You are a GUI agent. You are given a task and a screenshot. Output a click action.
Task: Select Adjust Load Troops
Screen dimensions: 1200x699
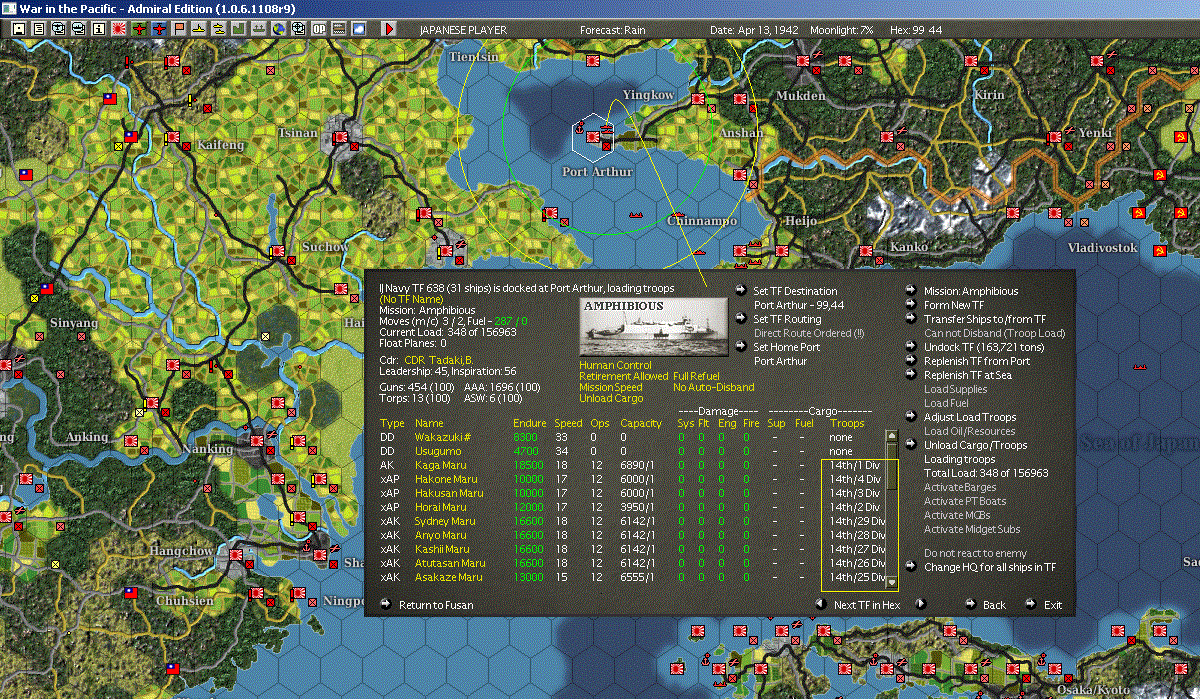pos(970,417)
